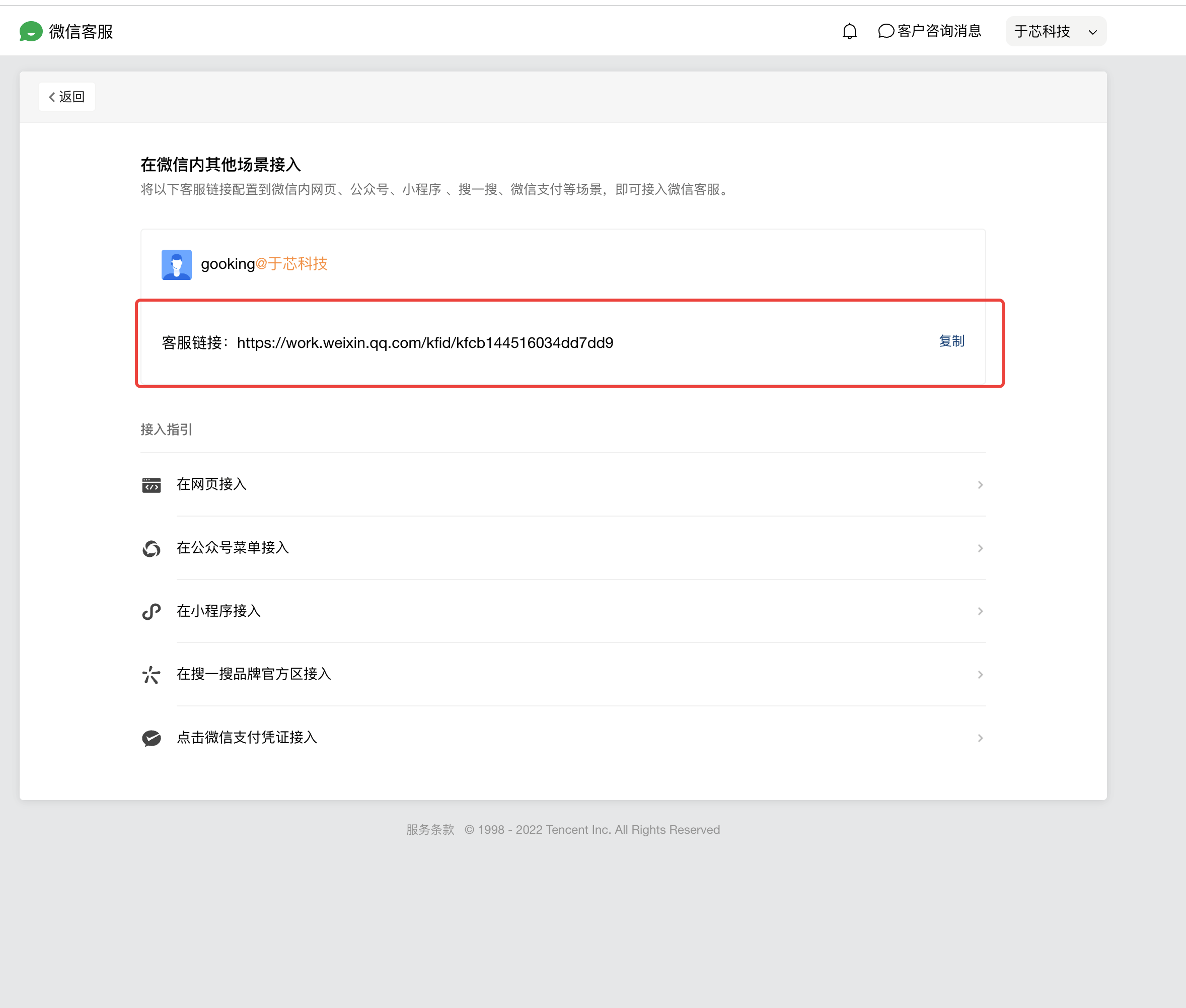The width and height of the screenshot is (1186, 1008).
Task: Click the official account menu icon
Action: [x=152, y=549]
